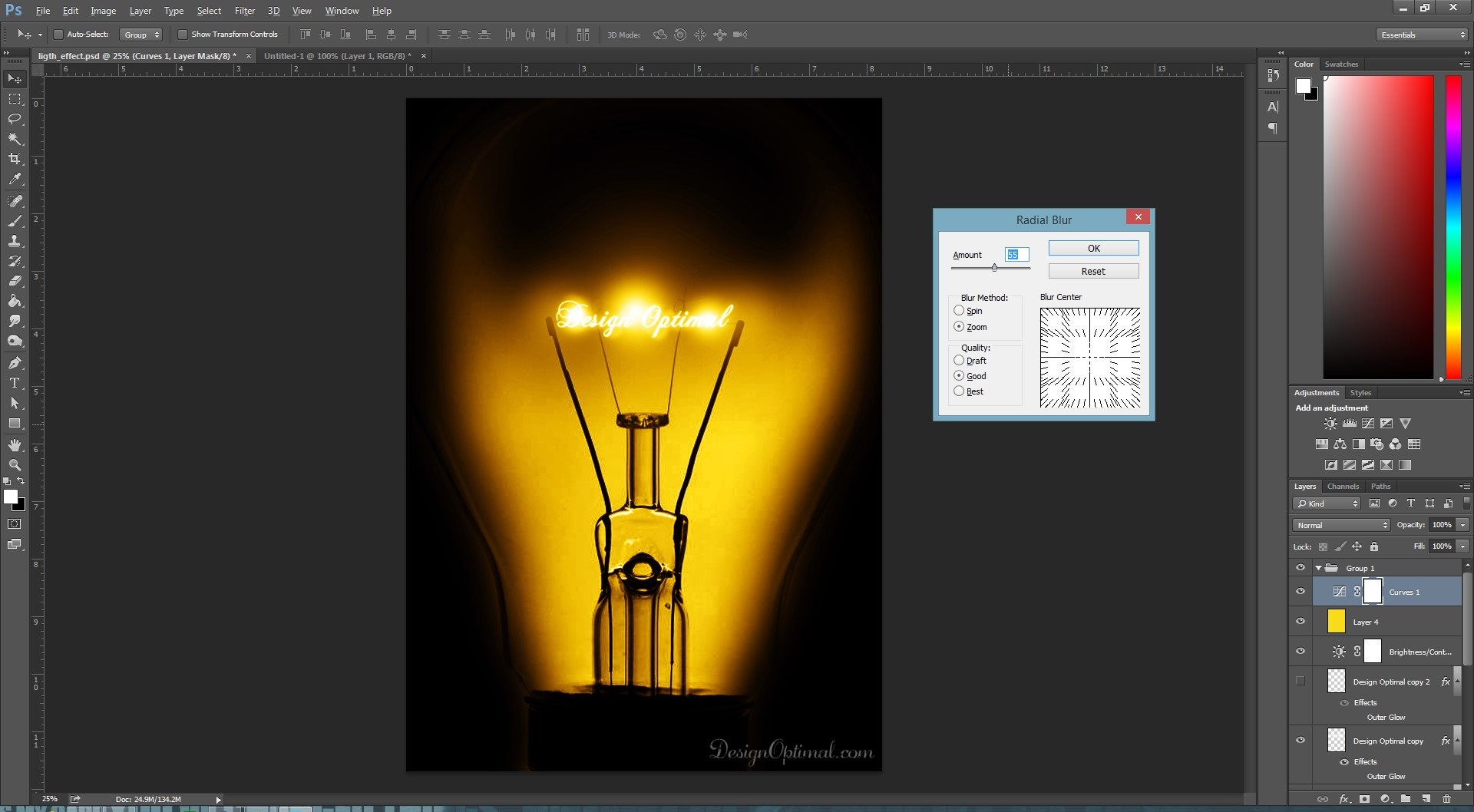Switch to the Channels tab

tap(1343, 486)
